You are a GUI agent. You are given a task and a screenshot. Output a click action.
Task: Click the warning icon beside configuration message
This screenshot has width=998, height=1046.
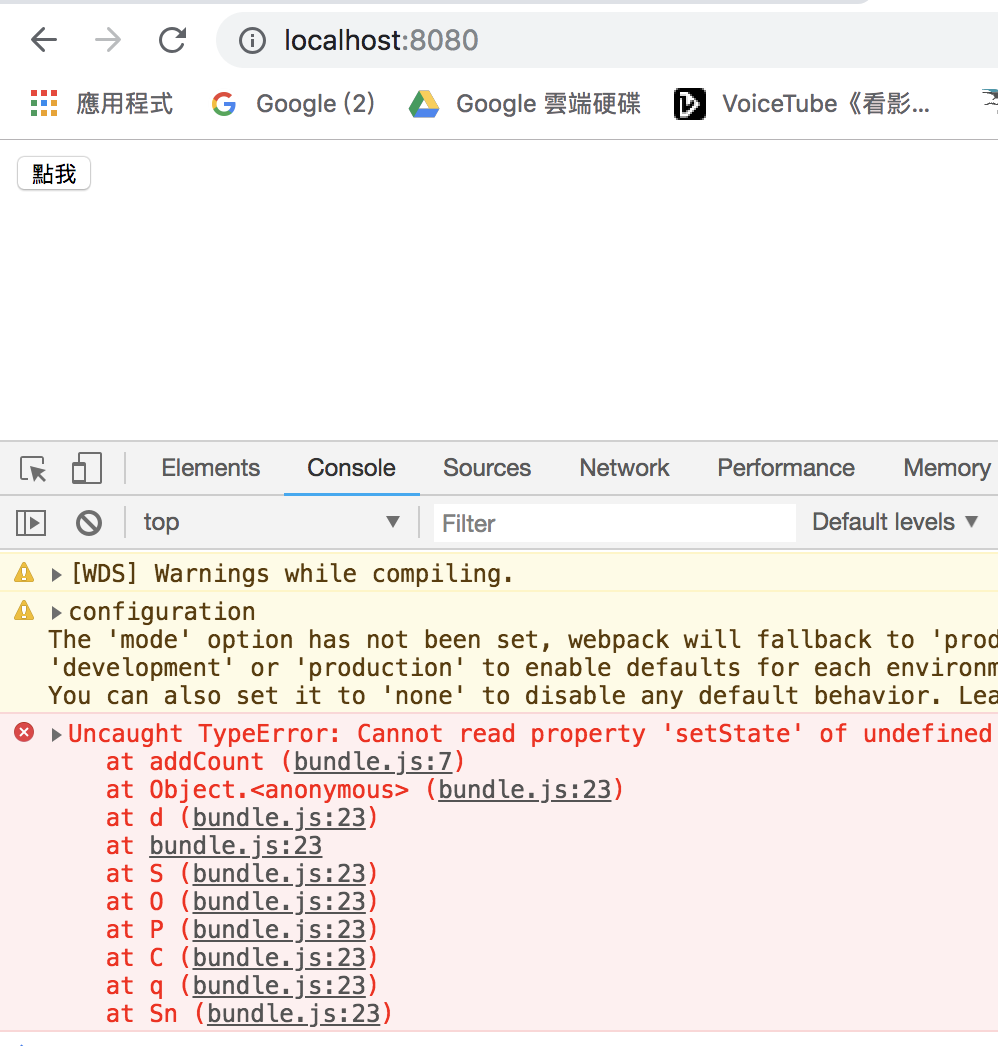(x=24, y=610)
